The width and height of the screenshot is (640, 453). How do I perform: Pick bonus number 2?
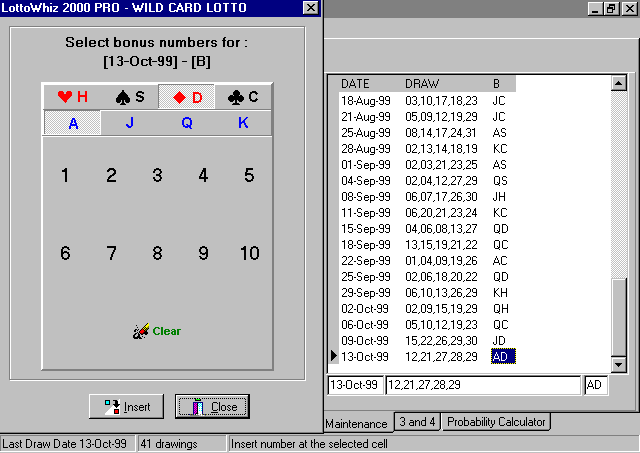[x=111, y=175]
